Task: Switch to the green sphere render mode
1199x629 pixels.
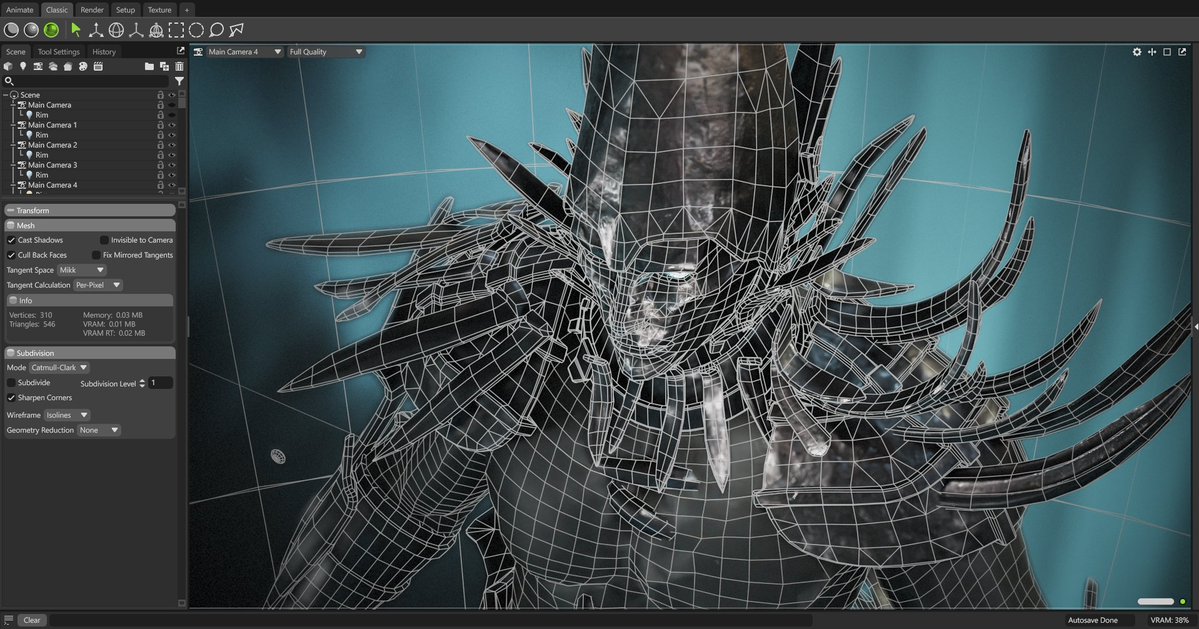Action: click(51, 30)
